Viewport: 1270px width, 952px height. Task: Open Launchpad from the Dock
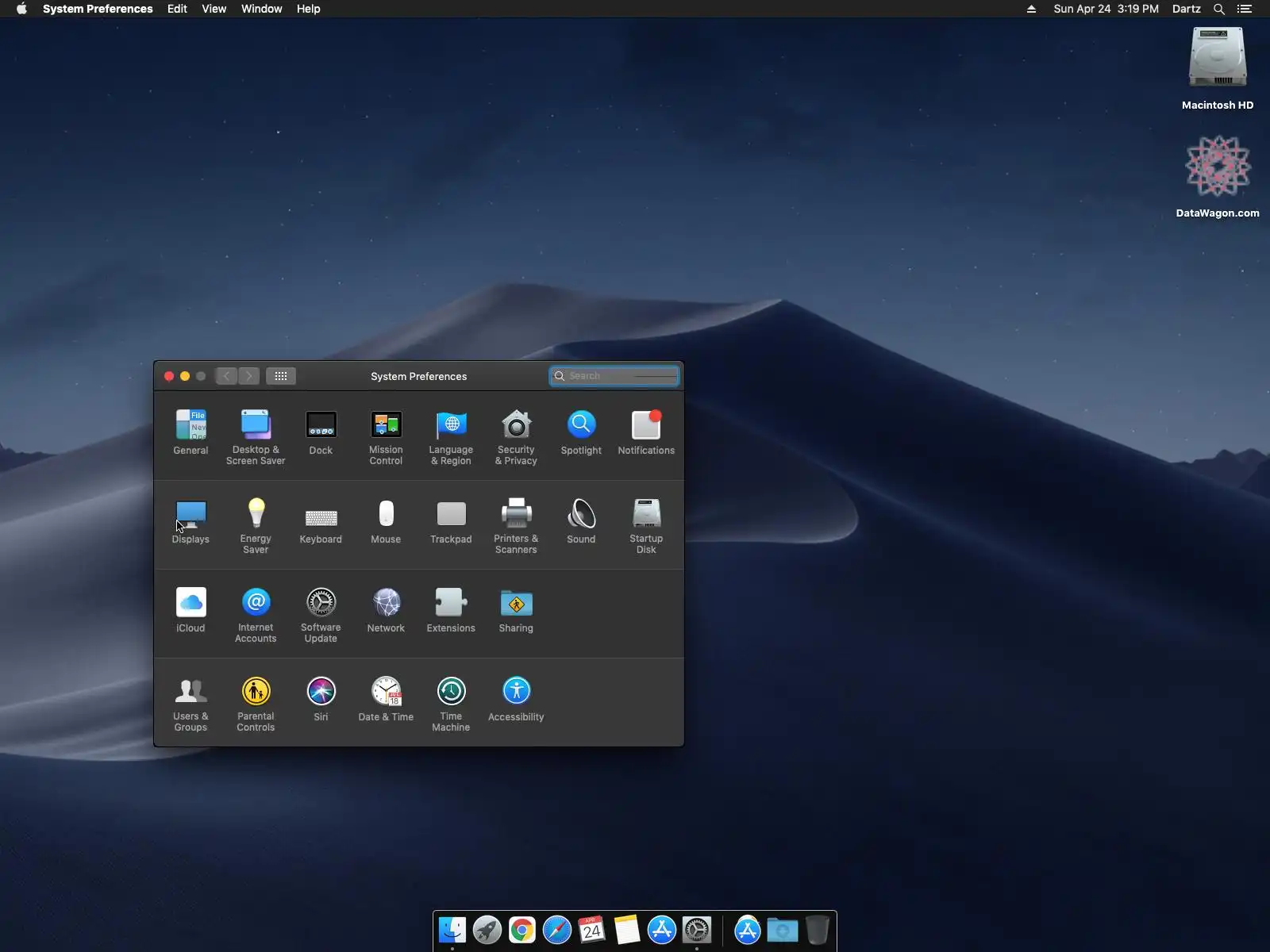(487, 930)
